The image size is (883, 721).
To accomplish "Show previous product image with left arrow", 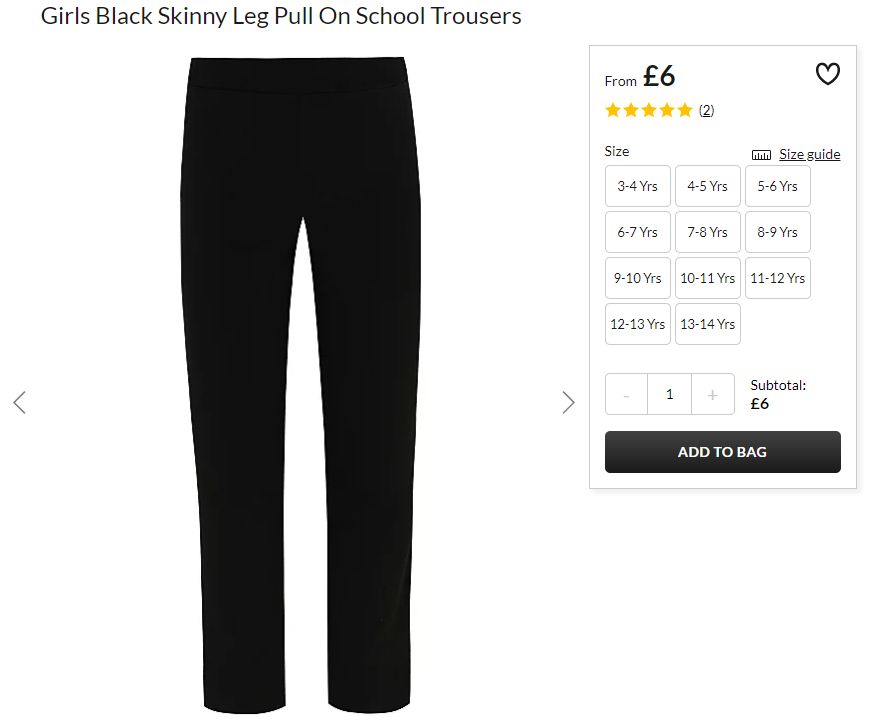I will [20, 403].
